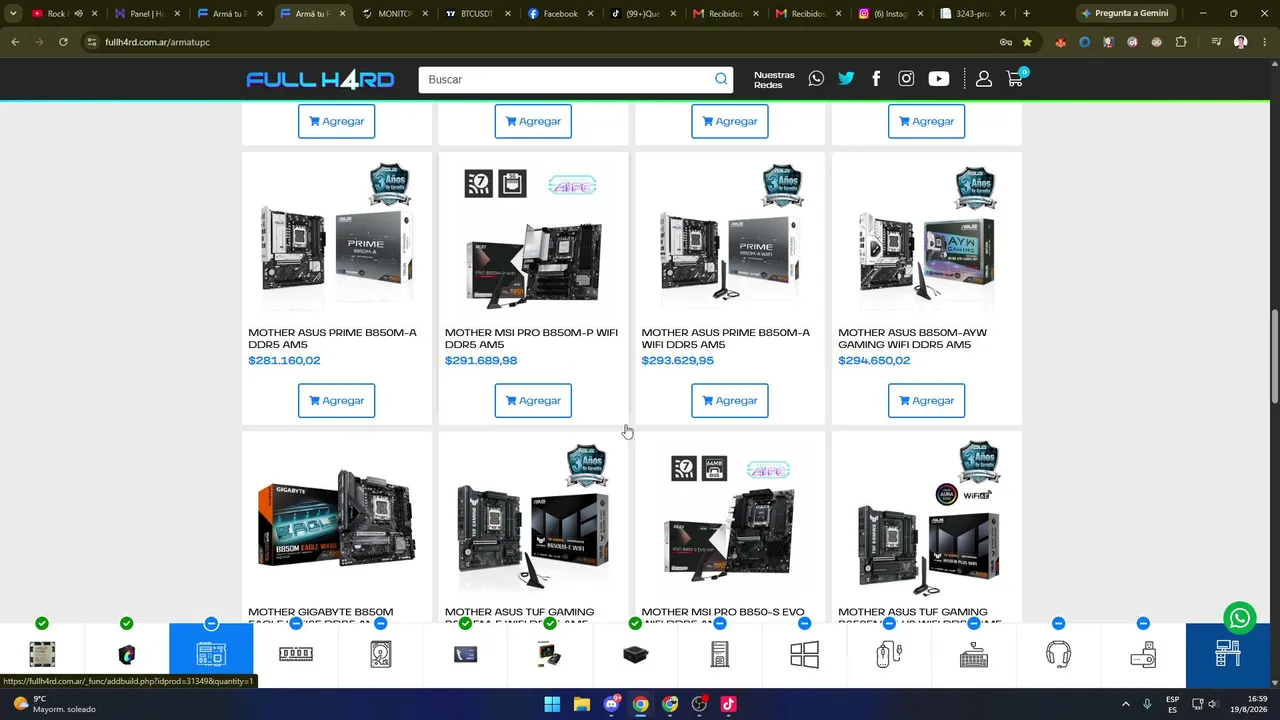Image resolution: width=1280 pixels, height=720 pixels.
Task: Open the Chrome extensions puzzle icon
Action: pyautogui.click(x=1181, y=42)
